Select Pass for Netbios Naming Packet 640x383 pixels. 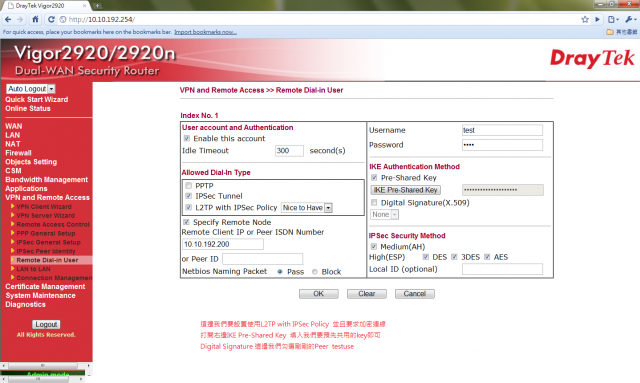(x=280, y=272)
